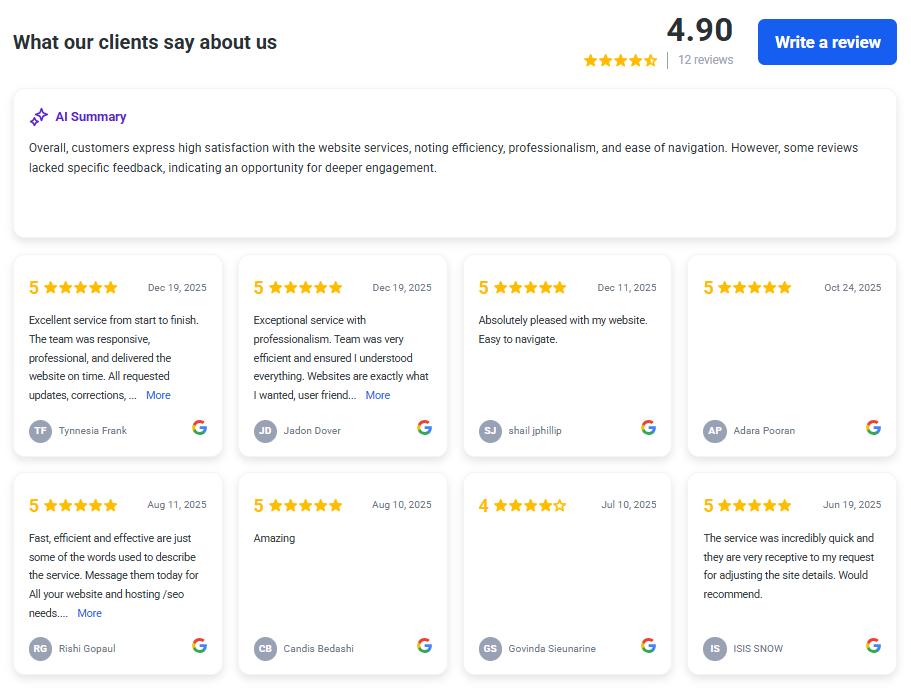The image size is (911, 689).
Task: Click Google icon on ISIS SNOW's review
Action: point(873,646)
